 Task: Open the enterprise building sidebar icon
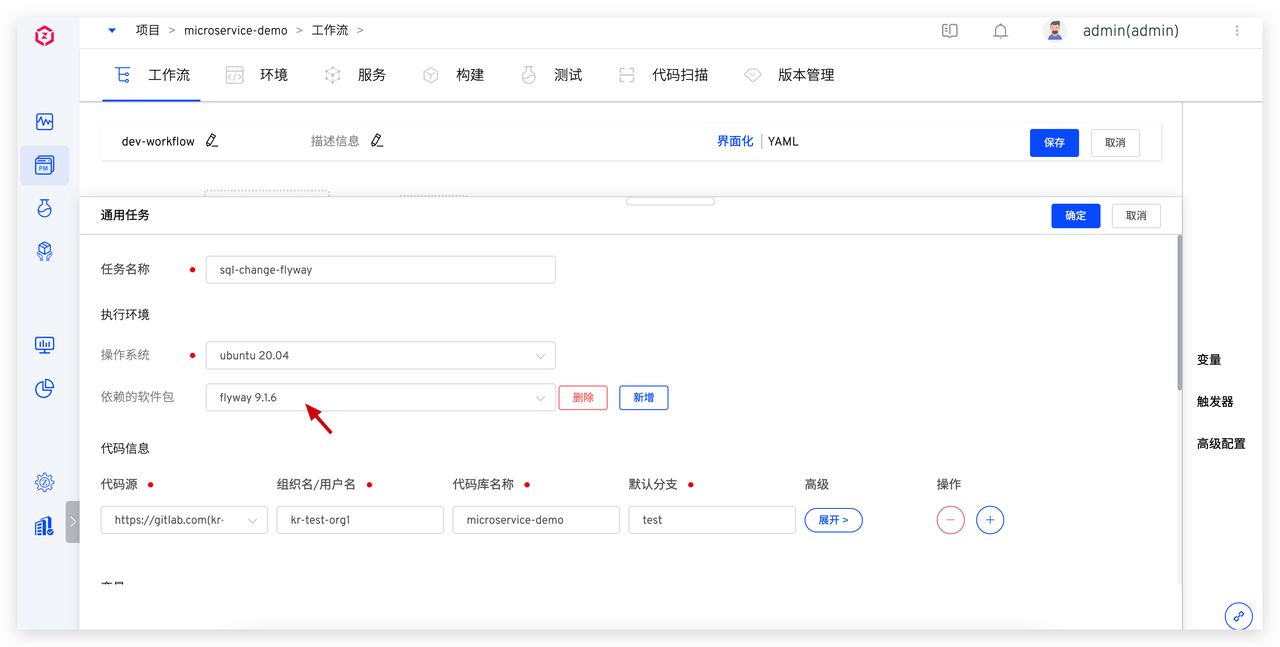click(x=44, y=526)
